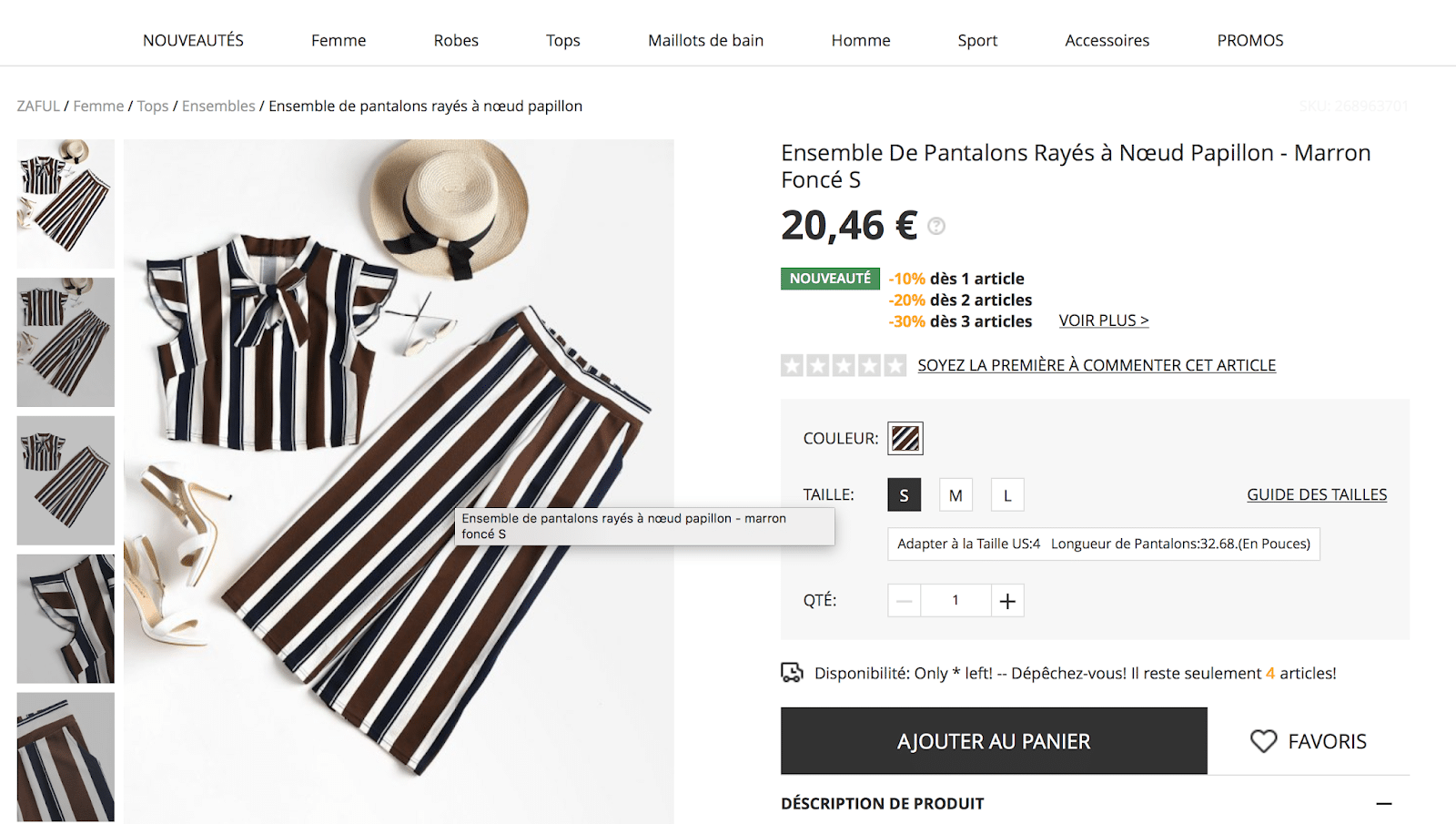Open the Robes menu
The width and height of the screenshot is (1456, 824).
click(456, 40)
